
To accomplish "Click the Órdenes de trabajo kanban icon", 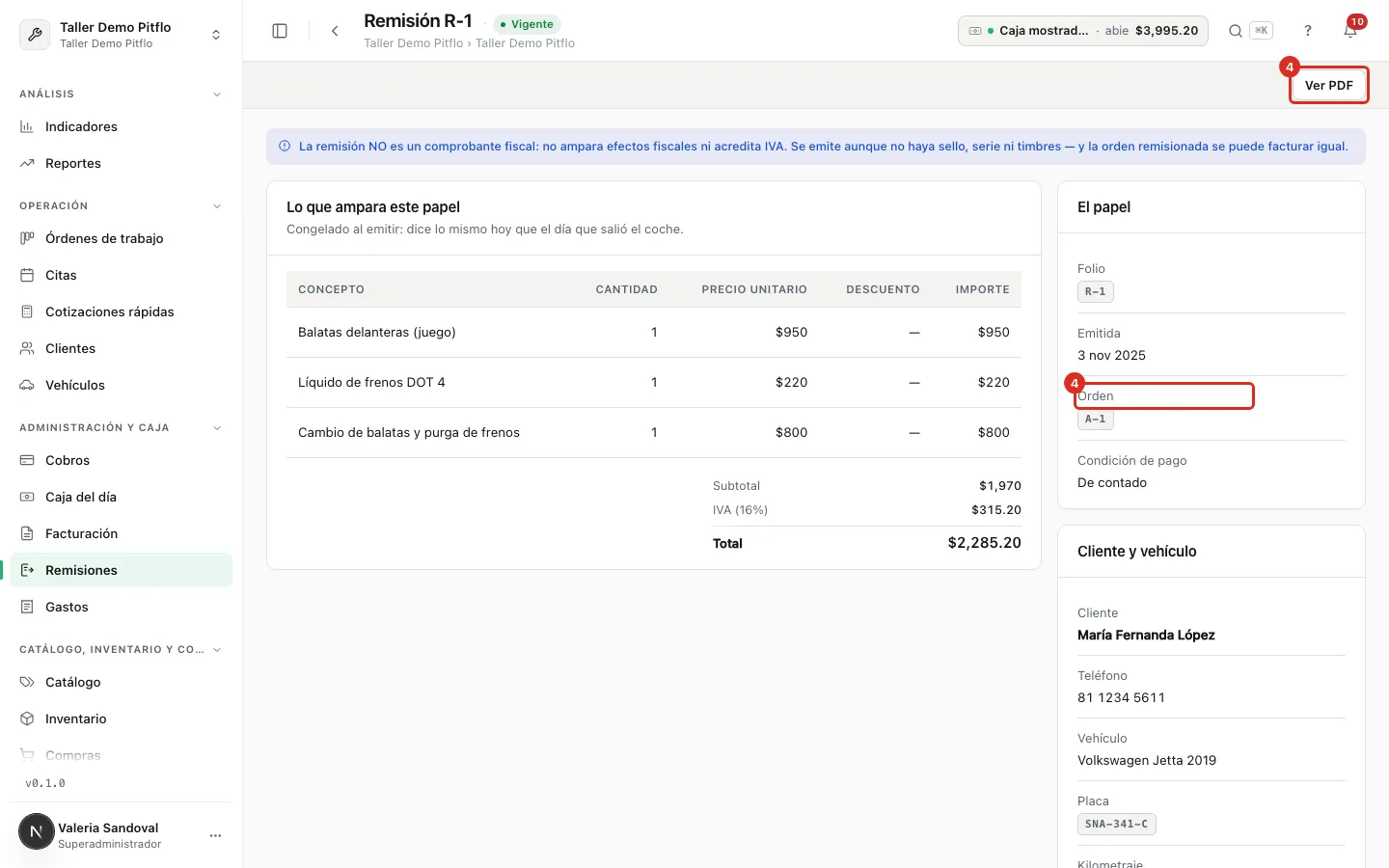I will 27,238.
